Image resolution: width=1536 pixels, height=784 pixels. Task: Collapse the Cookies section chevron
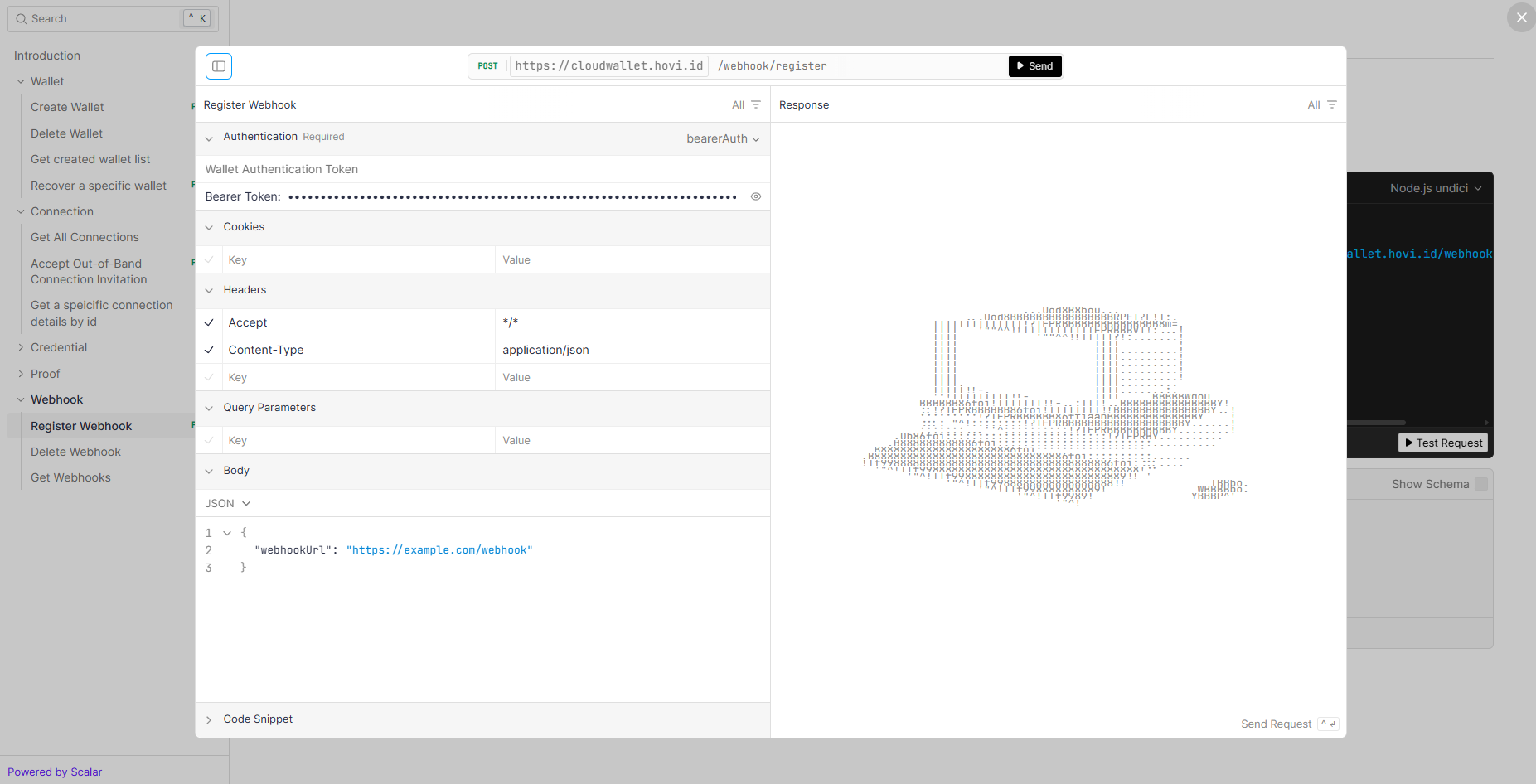tap(209, 227)
